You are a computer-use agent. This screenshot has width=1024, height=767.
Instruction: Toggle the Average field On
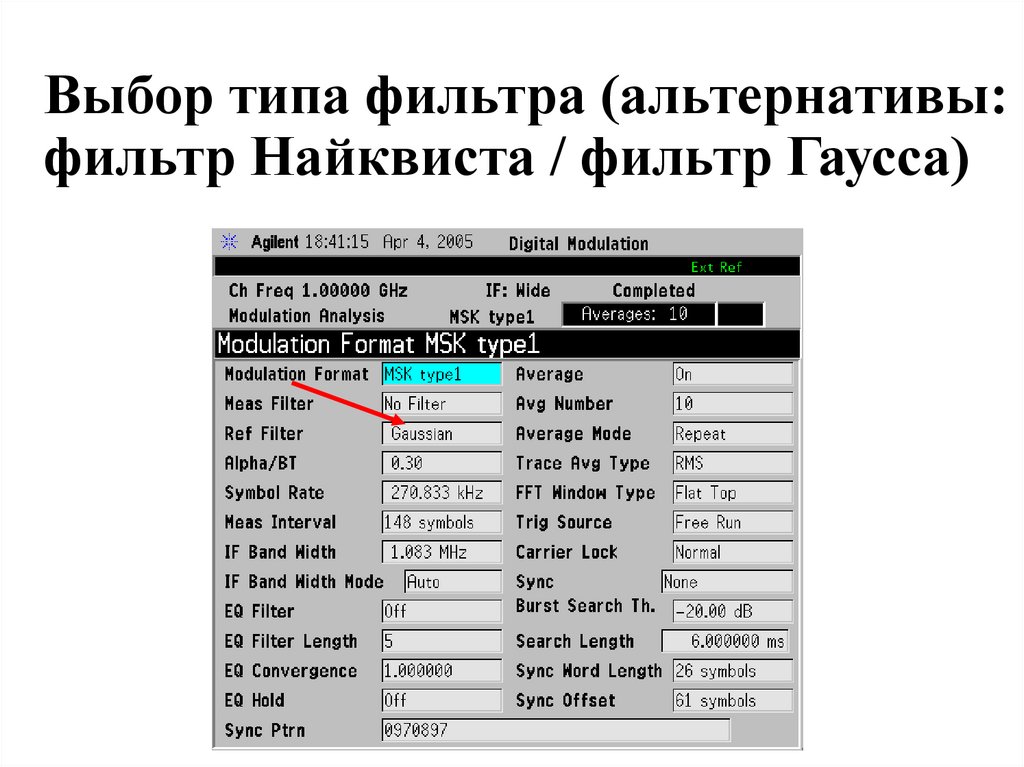coord(733,374)
